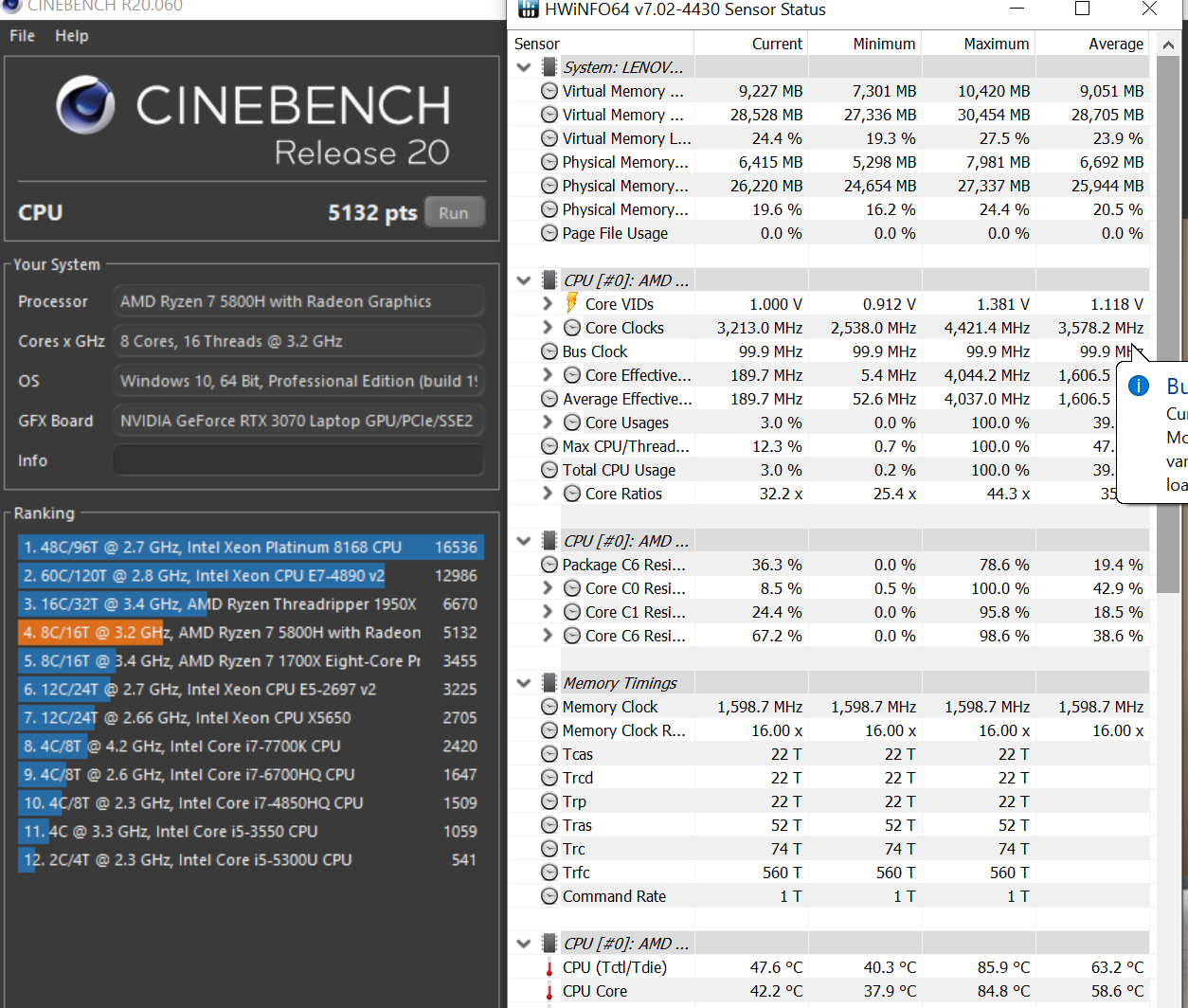Screen dimensions: 1188x1008
Task: Click the Tras timing icon
Action: tap(549, 825)
